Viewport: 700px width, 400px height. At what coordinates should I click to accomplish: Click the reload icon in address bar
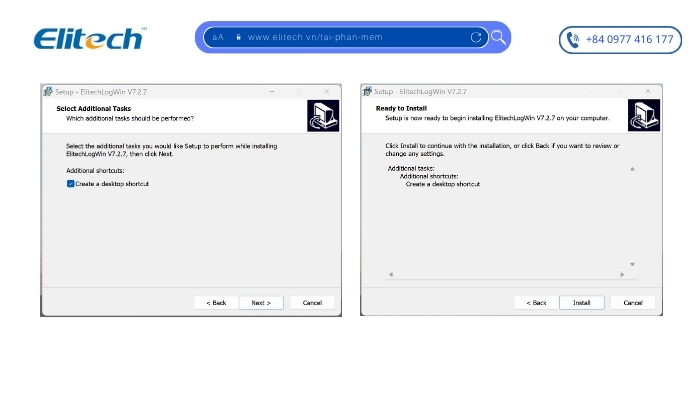(476, 37)
